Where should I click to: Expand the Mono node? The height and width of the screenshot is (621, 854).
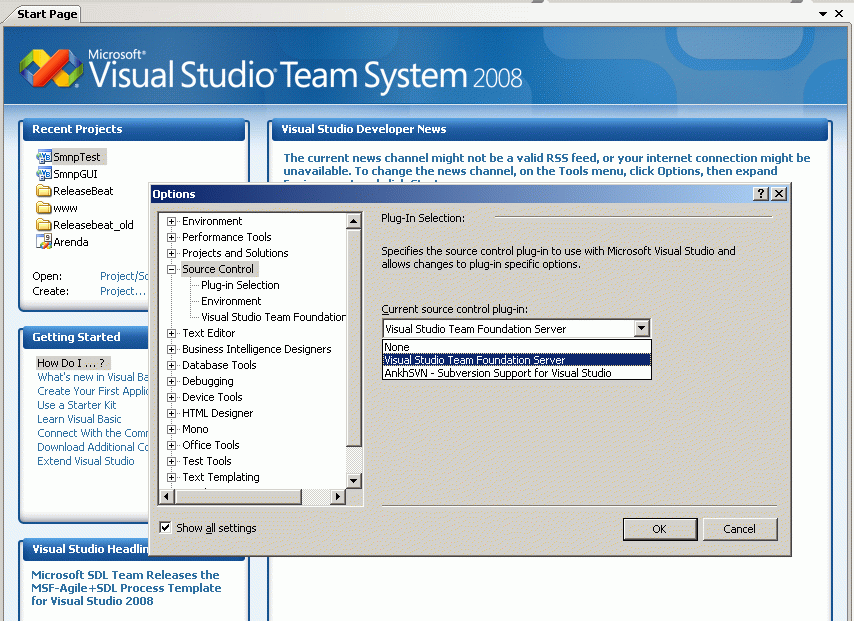coord(172,429)
